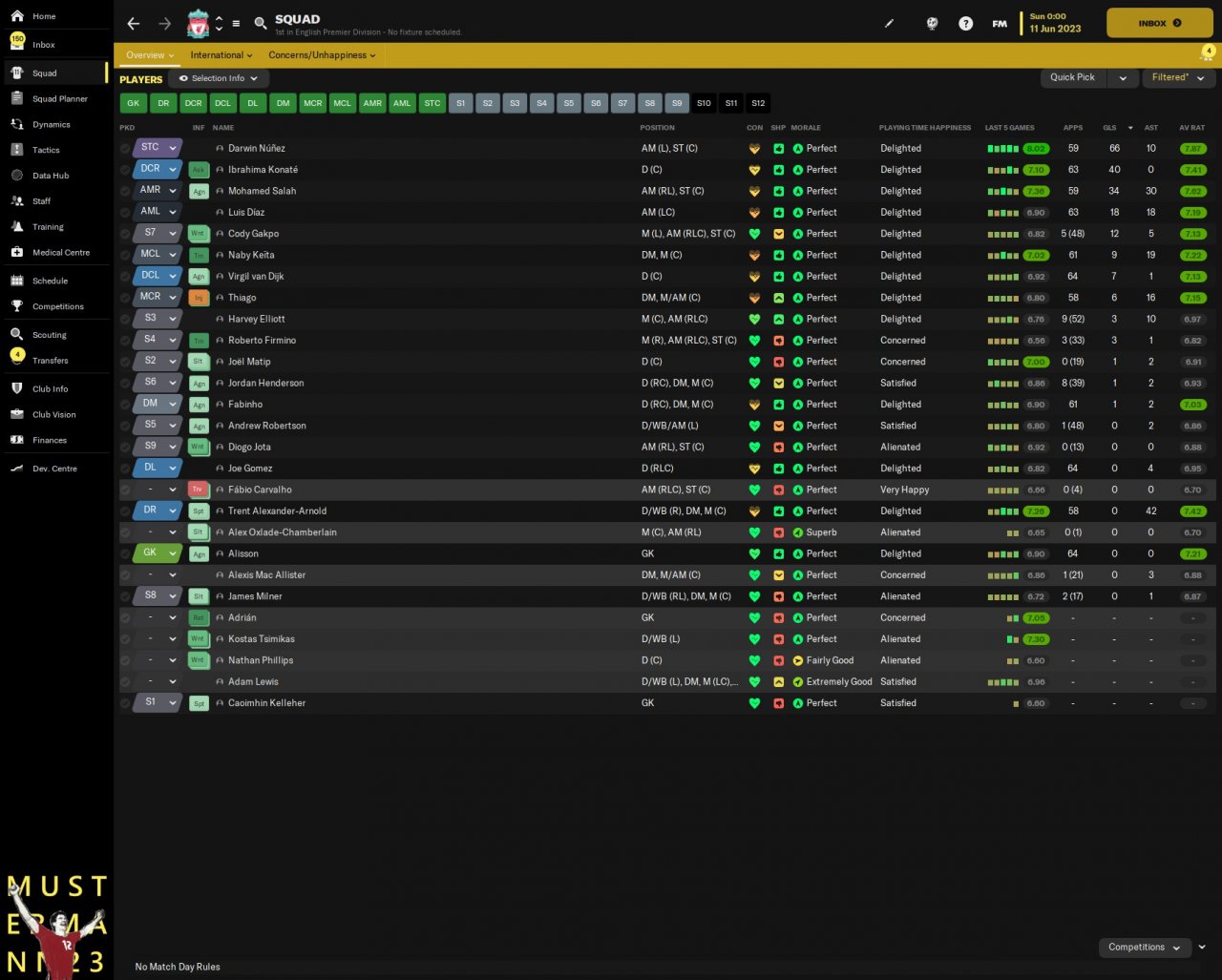Toggle the pick circle for Alisson

pyautogui.click(x=125, y=553)
